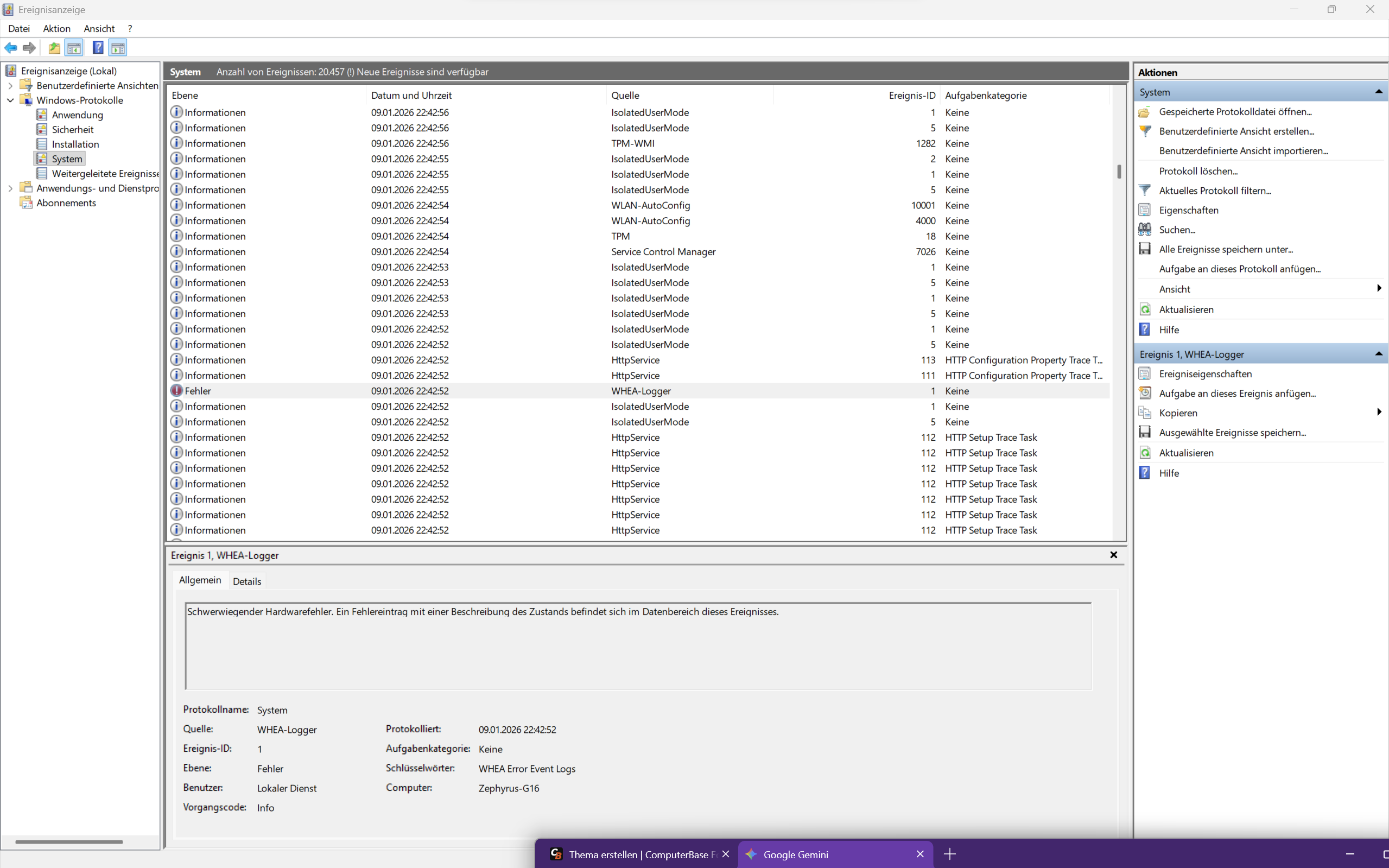Collapse the System actions section header

[x=1378, y=92]
